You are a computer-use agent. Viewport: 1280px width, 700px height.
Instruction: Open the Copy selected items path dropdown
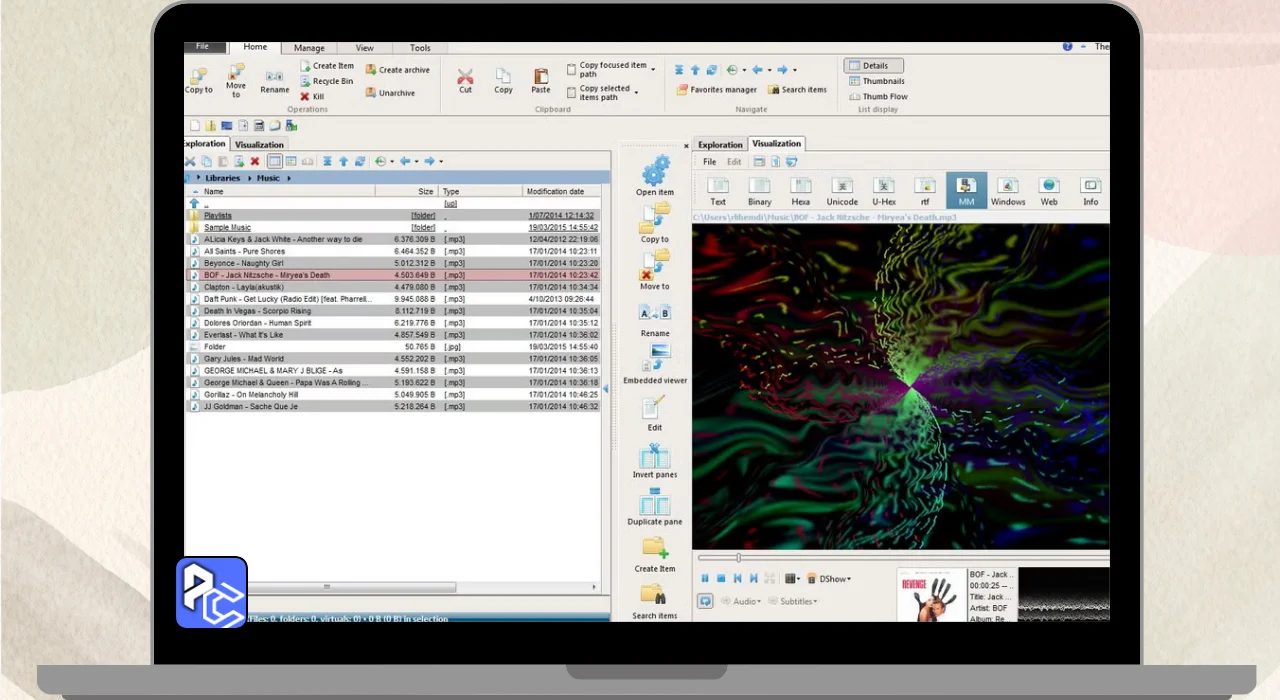[x=636, y=93]
